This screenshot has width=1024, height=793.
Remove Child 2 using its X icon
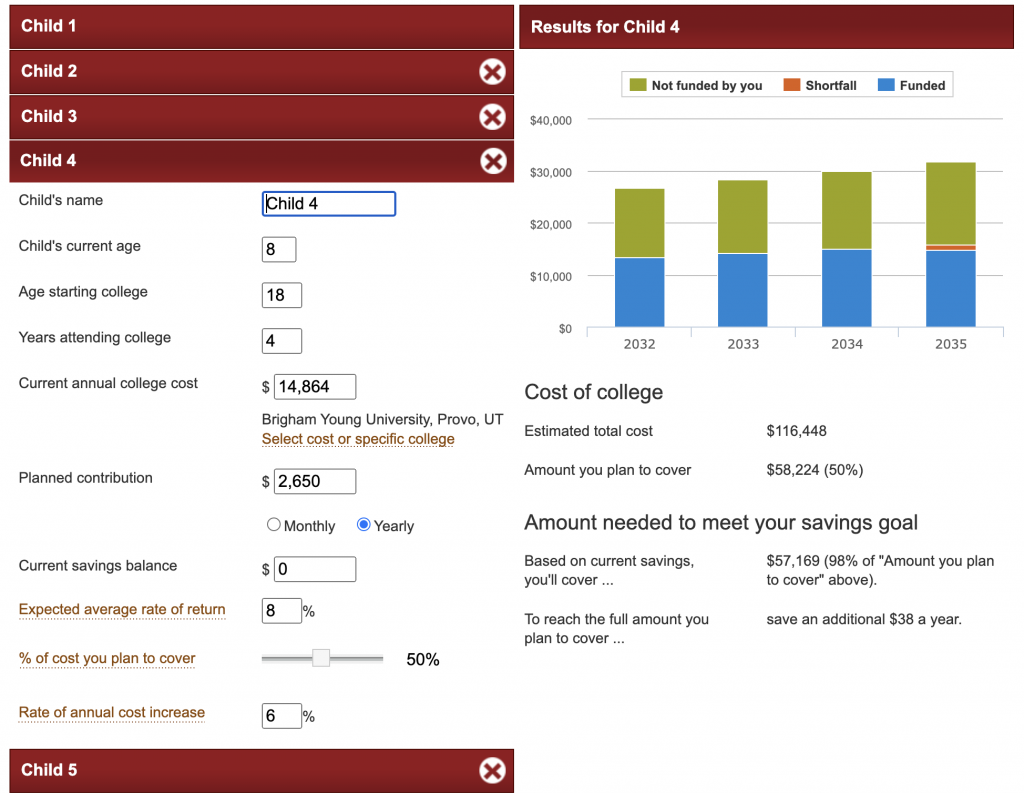point(492,71)
